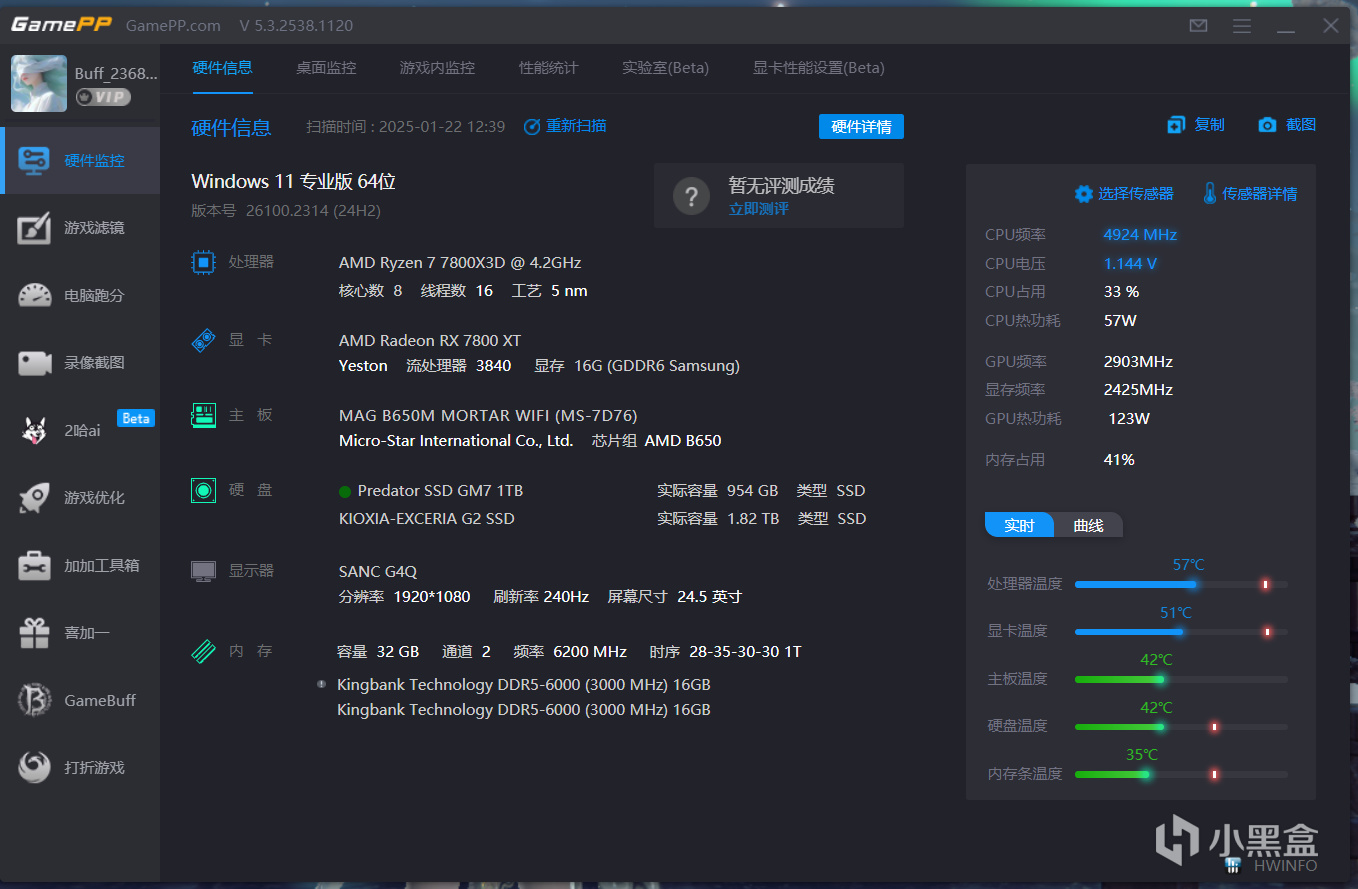The image size is (1358, 889).
Task: Click the 打折游戏 sidebar icon
Action: pos(35,767)
